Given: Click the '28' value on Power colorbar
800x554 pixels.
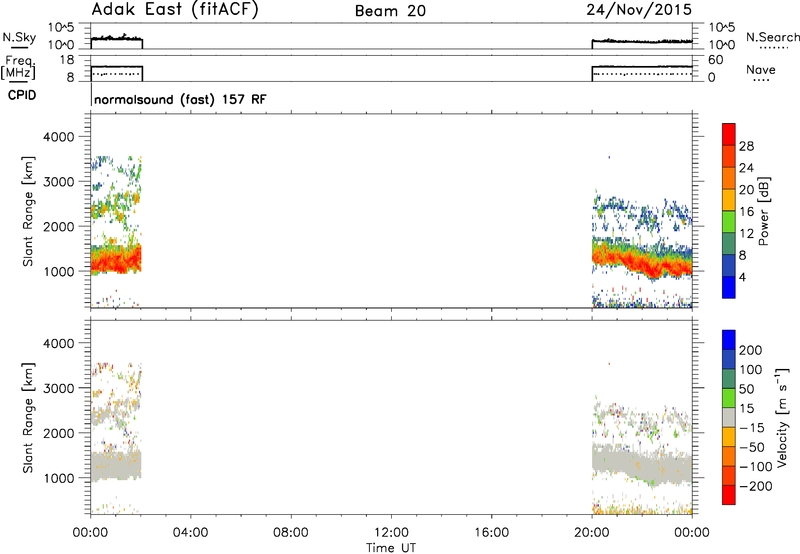Looking at the screenshot, I should [746, 146].
